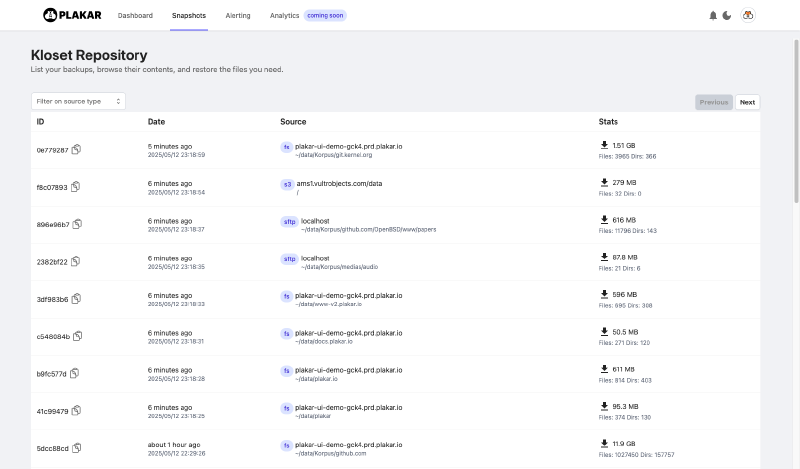Click the ID column header

40,121
